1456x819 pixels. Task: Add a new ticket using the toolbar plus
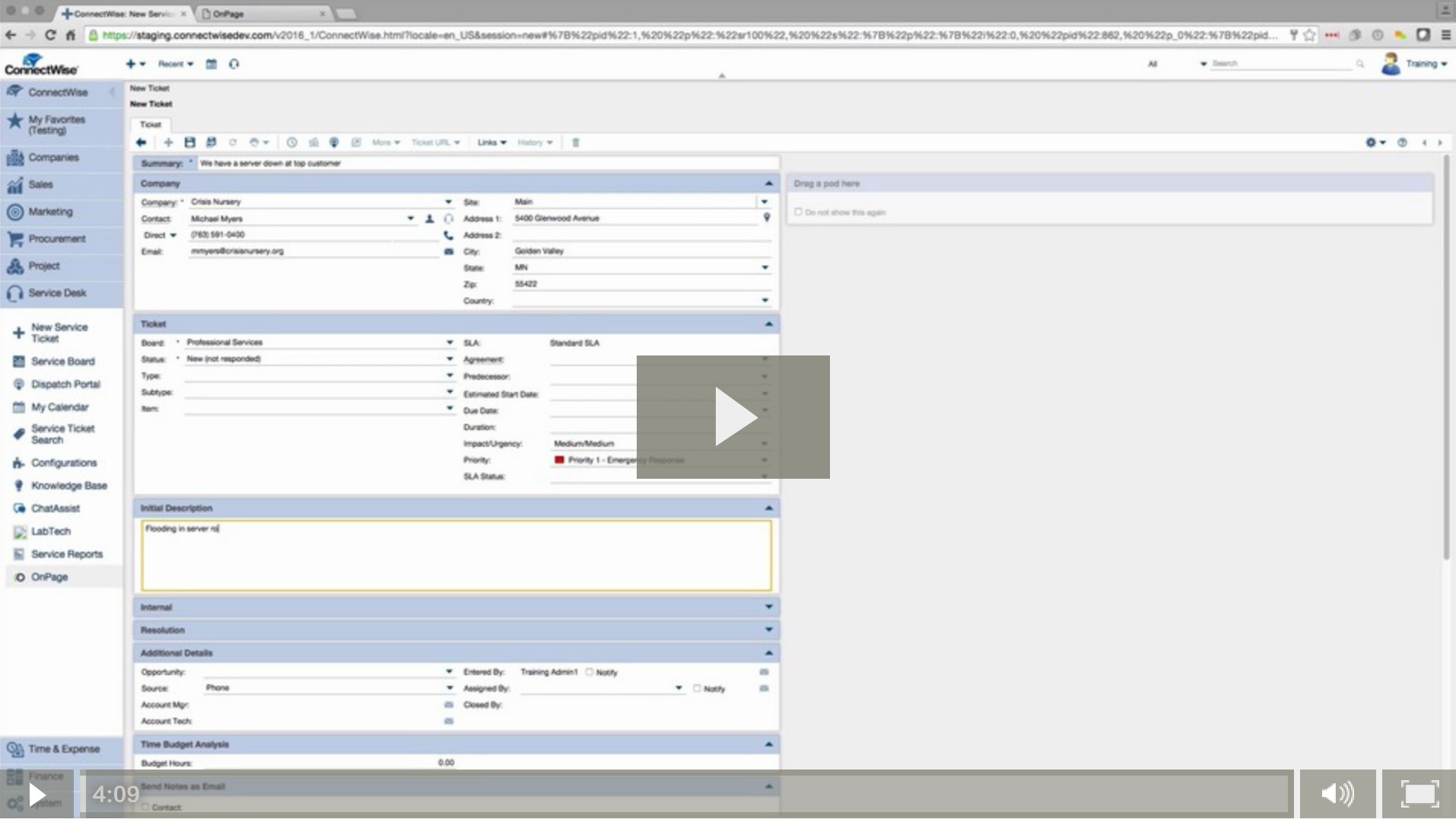tap(168, 142)
